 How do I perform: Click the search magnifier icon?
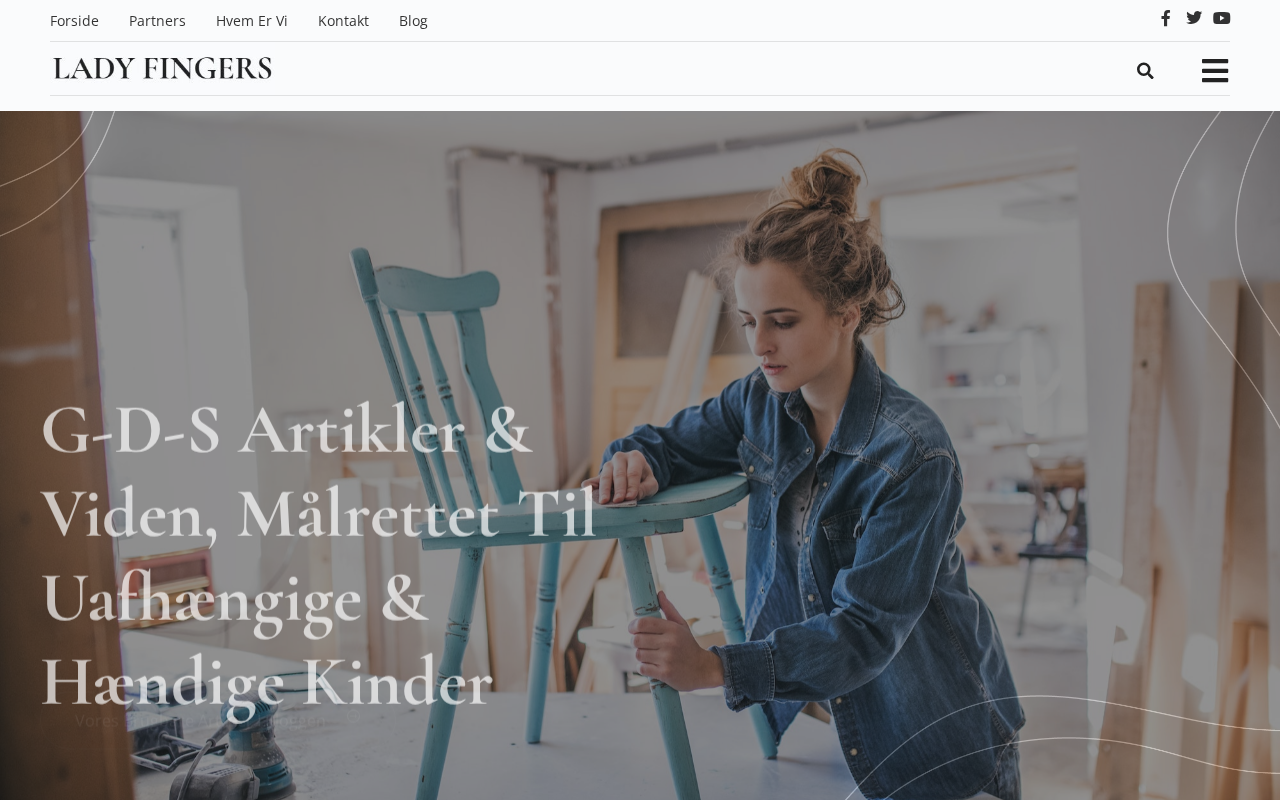[1145, 71]
